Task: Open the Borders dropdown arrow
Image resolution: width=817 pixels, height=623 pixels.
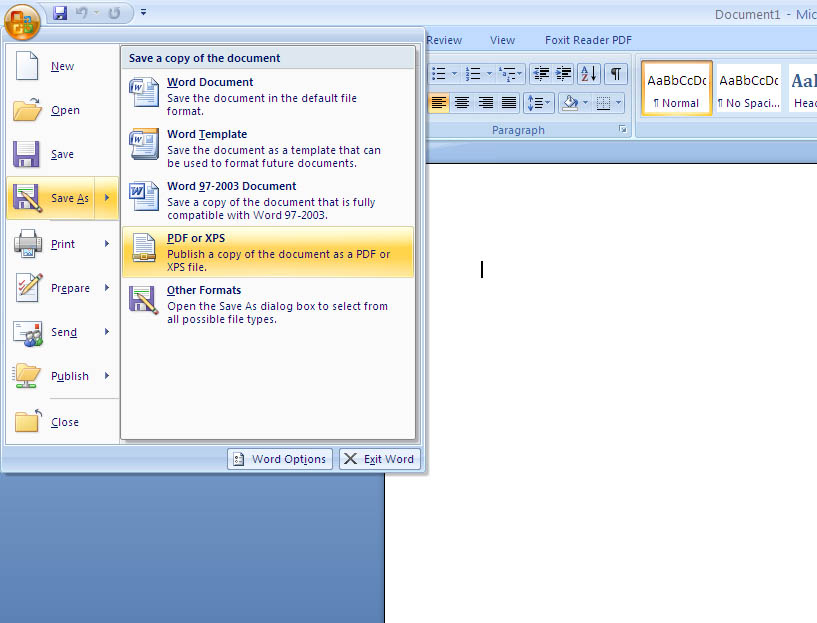Action: [x=618, y=103]
